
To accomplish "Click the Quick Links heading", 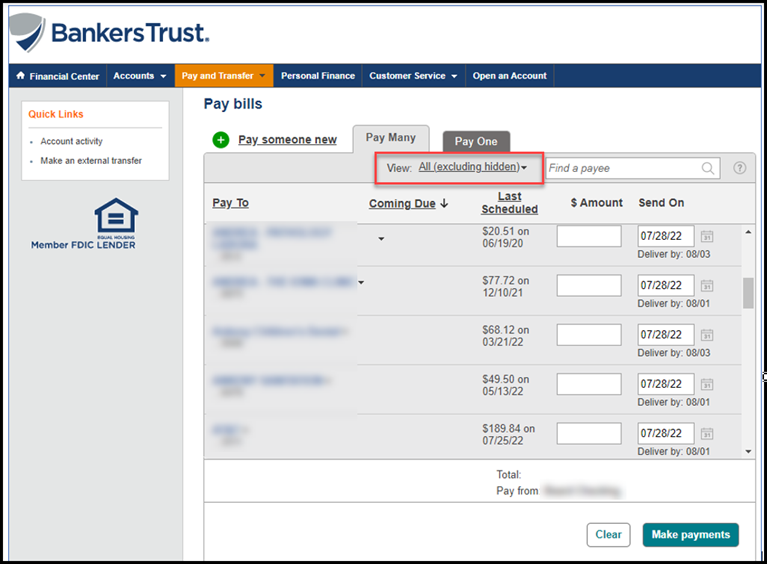I will coord(55,114).
